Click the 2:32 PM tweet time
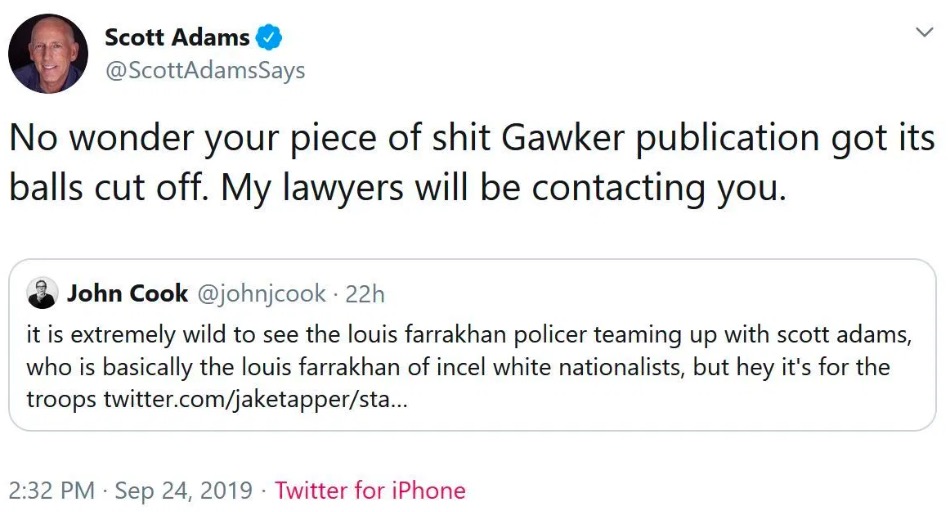 point(52,490)
